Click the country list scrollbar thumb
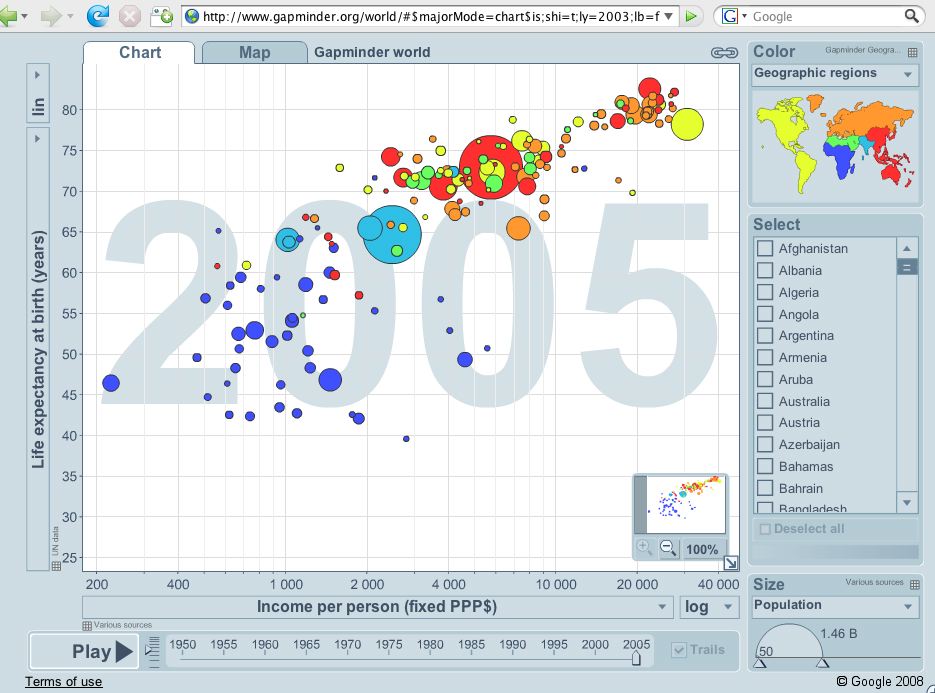Viewport: 935px width, 693px height. (906, 267)
